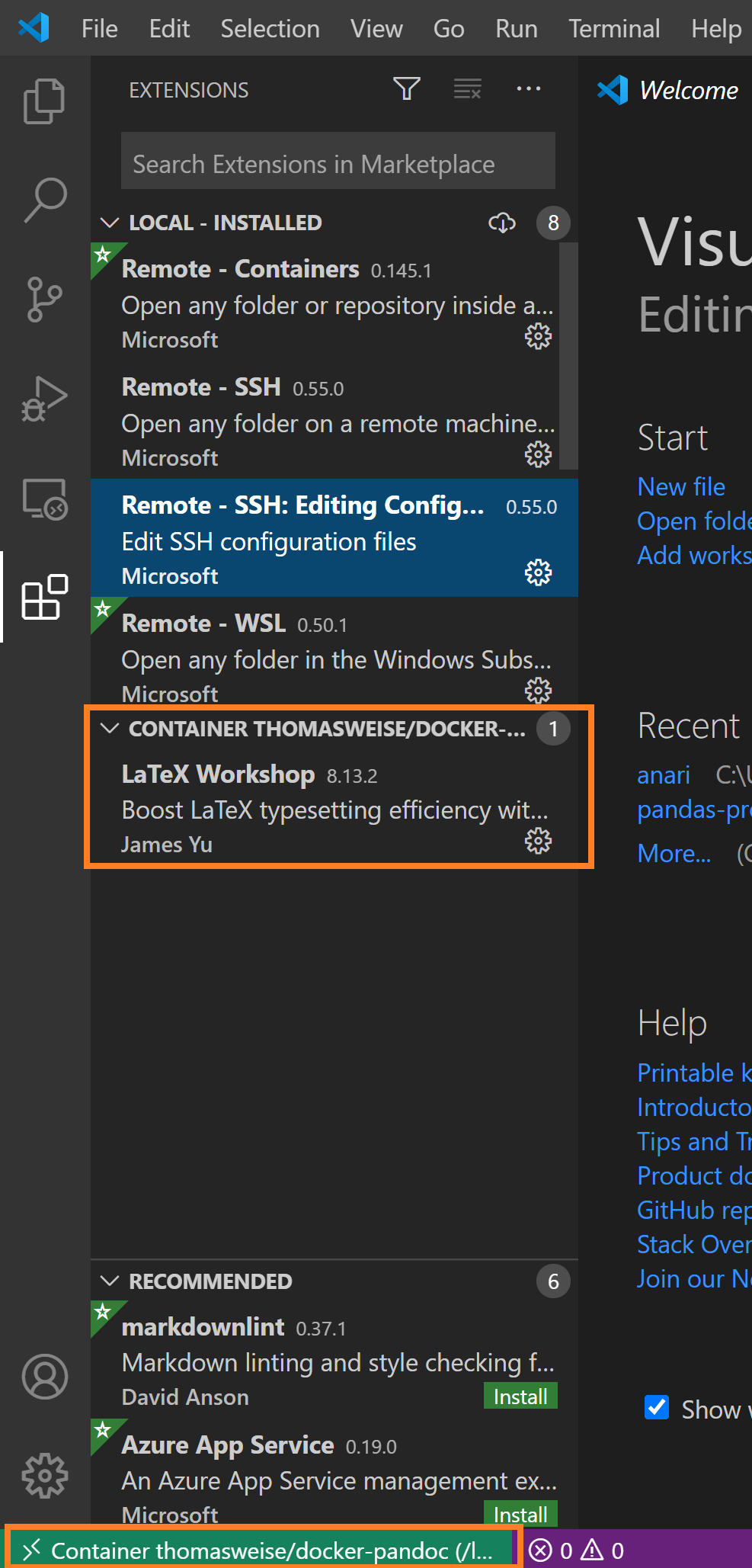The height and width of the screenshot is (1568, 752).
Task: Open the Printable keyboard cheatsheet link
Action: [695, 1073]
